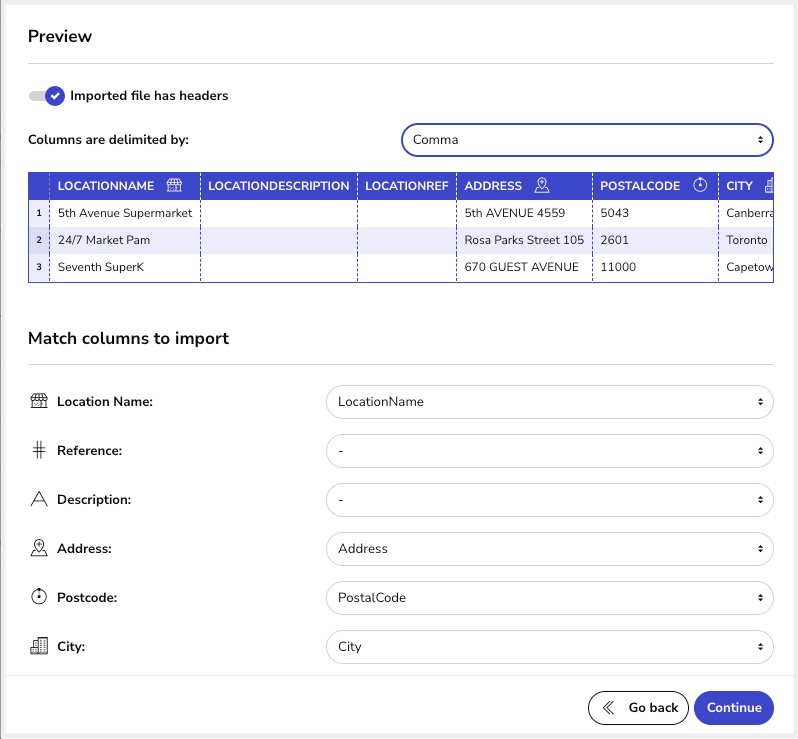Open the Description column dropdown
The width and height of the screenshot is (798, 739).
point(550,499)
